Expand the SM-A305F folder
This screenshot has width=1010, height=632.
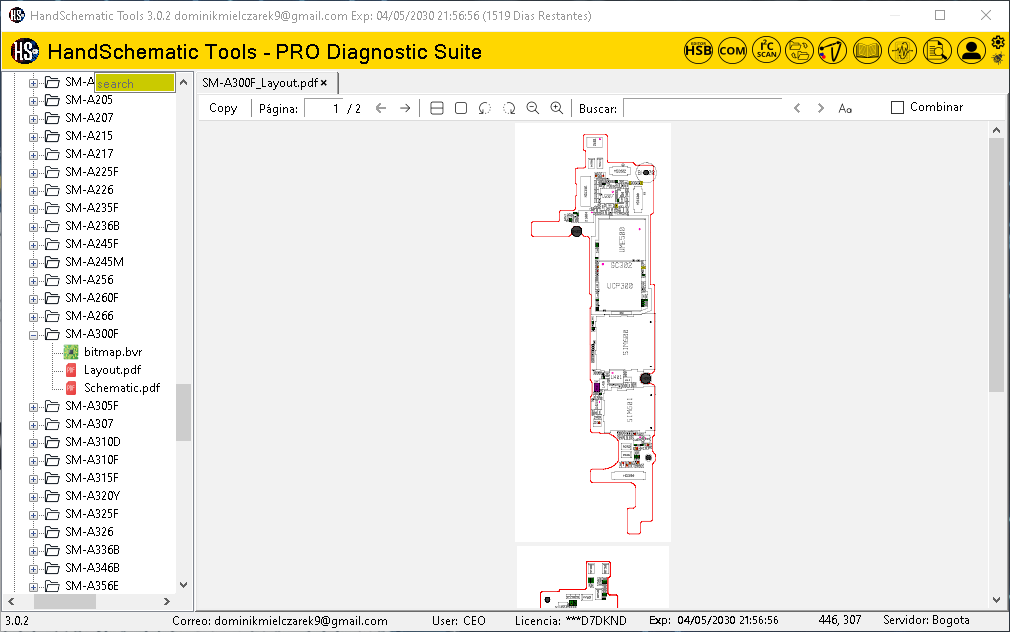coord(33,407)
